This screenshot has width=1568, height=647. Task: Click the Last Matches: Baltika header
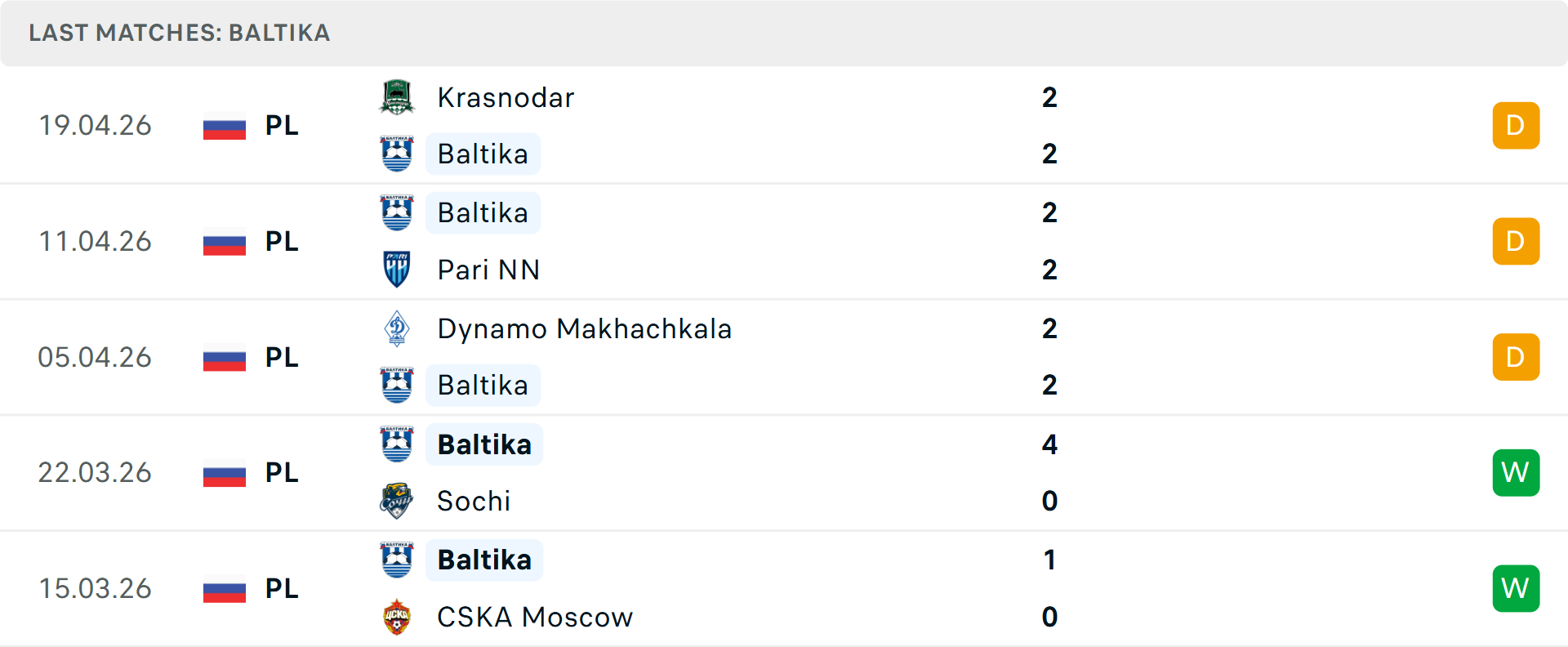tap(180, 33)
